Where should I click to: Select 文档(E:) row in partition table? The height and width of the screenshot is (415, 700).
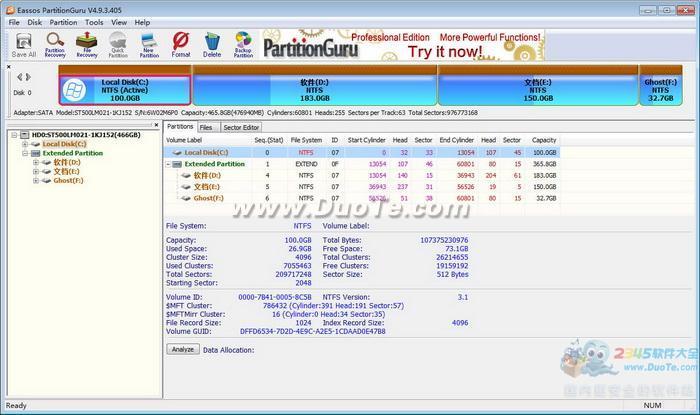[x=362, y=187]
